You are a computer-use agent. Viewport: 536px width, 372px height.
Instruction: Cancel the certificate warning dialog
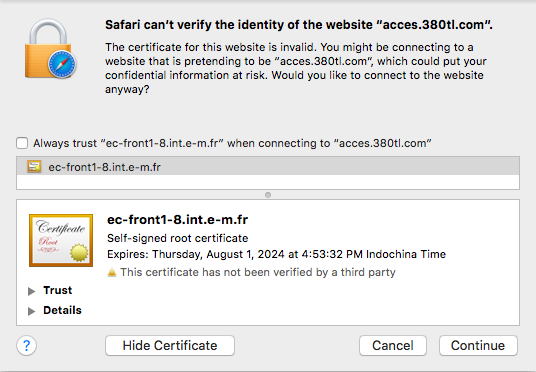(x=393, y=345)
